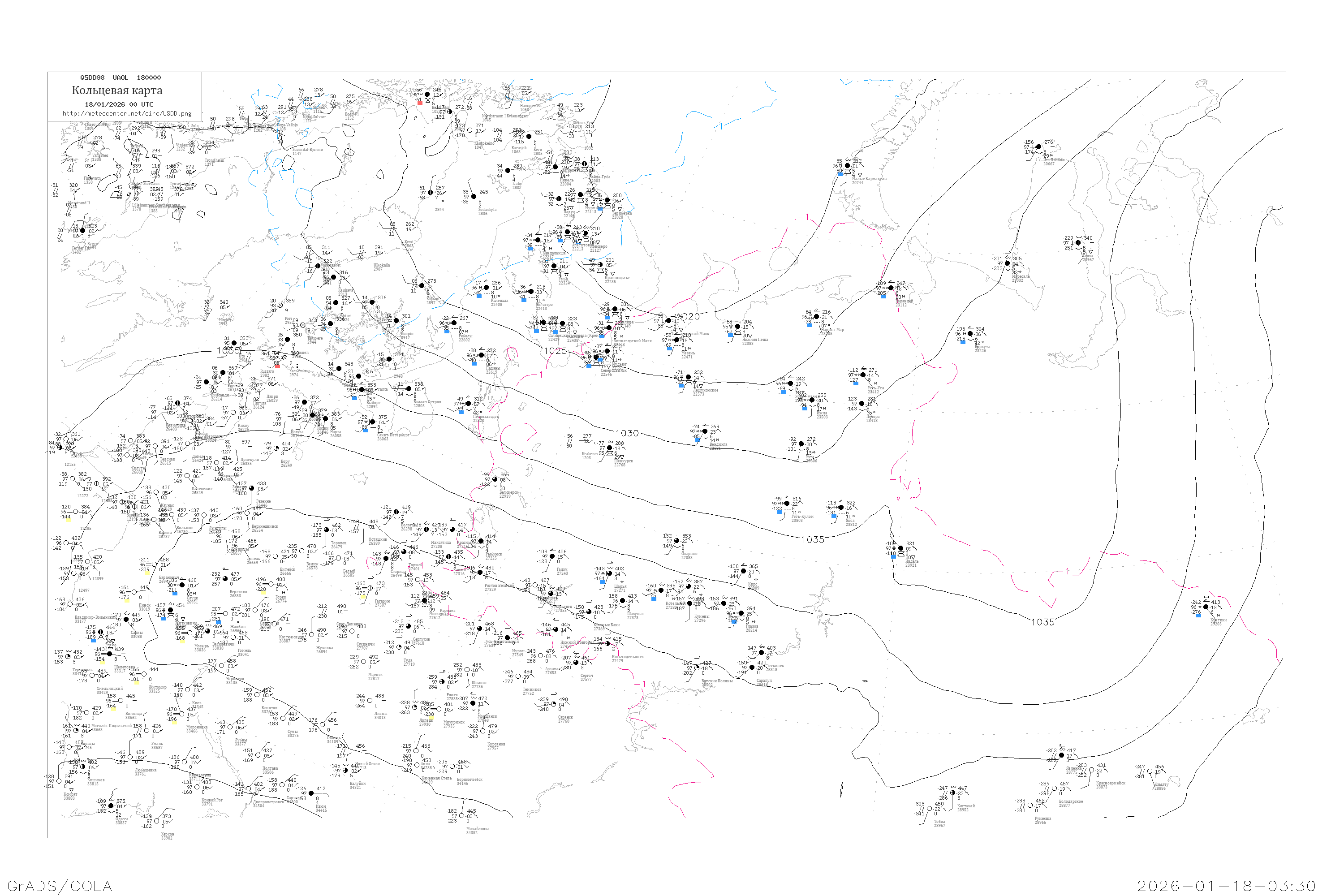Click the Кзылту station open circle
Image resolution: width=1344 pixels, height=896 pixels.
point(1150,771)
